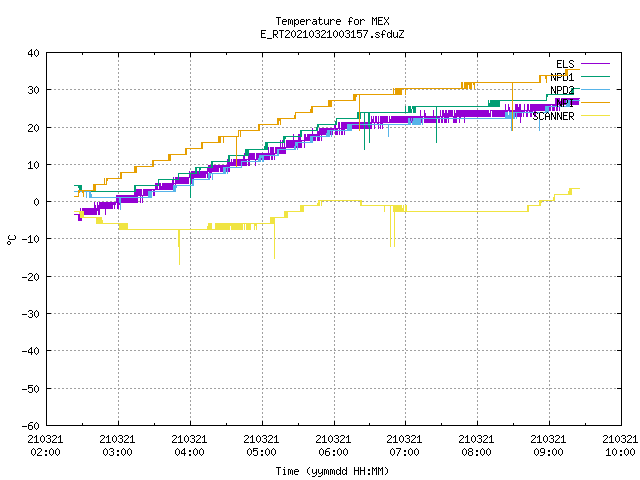Click the y-axis label 30
640x480 pixels.
click(x=33, y=90)
